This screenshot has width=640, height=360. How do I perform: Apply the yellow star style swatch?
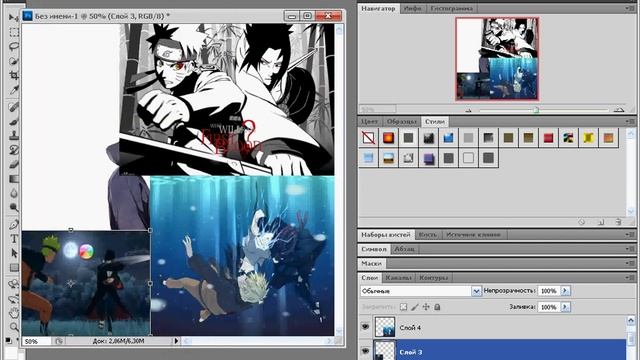click(588, 138)
